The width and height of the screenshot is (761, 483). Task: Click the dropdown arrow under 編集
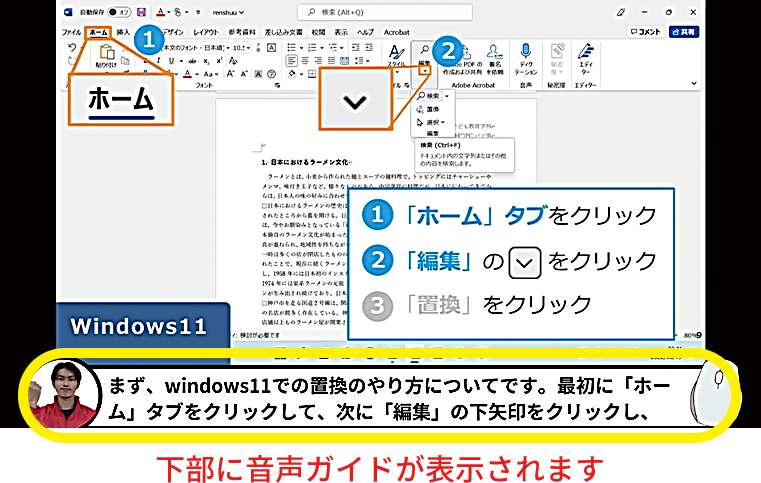[425, 71]
